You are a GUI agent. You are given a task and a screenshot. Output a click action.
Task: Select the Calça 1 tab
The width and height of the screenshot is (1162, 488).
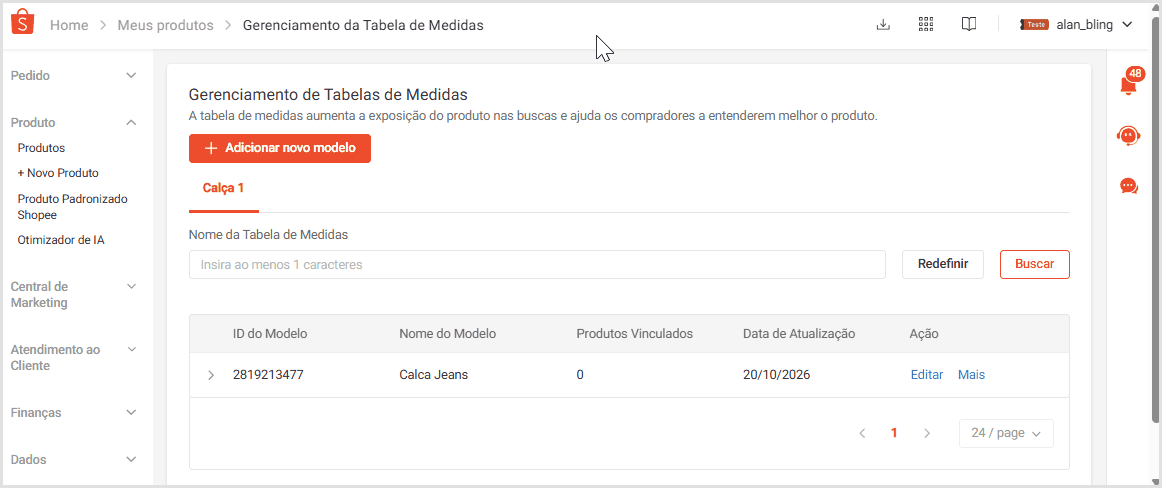tap(223, 188)
